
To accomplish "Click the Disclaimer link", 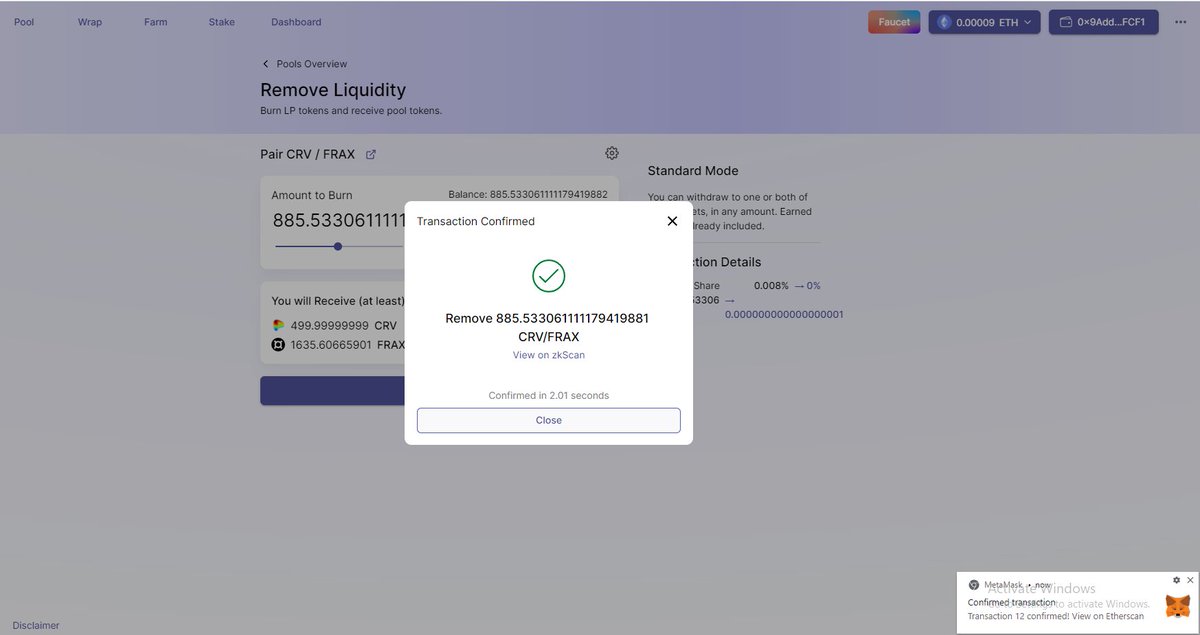I will point(36,626).
